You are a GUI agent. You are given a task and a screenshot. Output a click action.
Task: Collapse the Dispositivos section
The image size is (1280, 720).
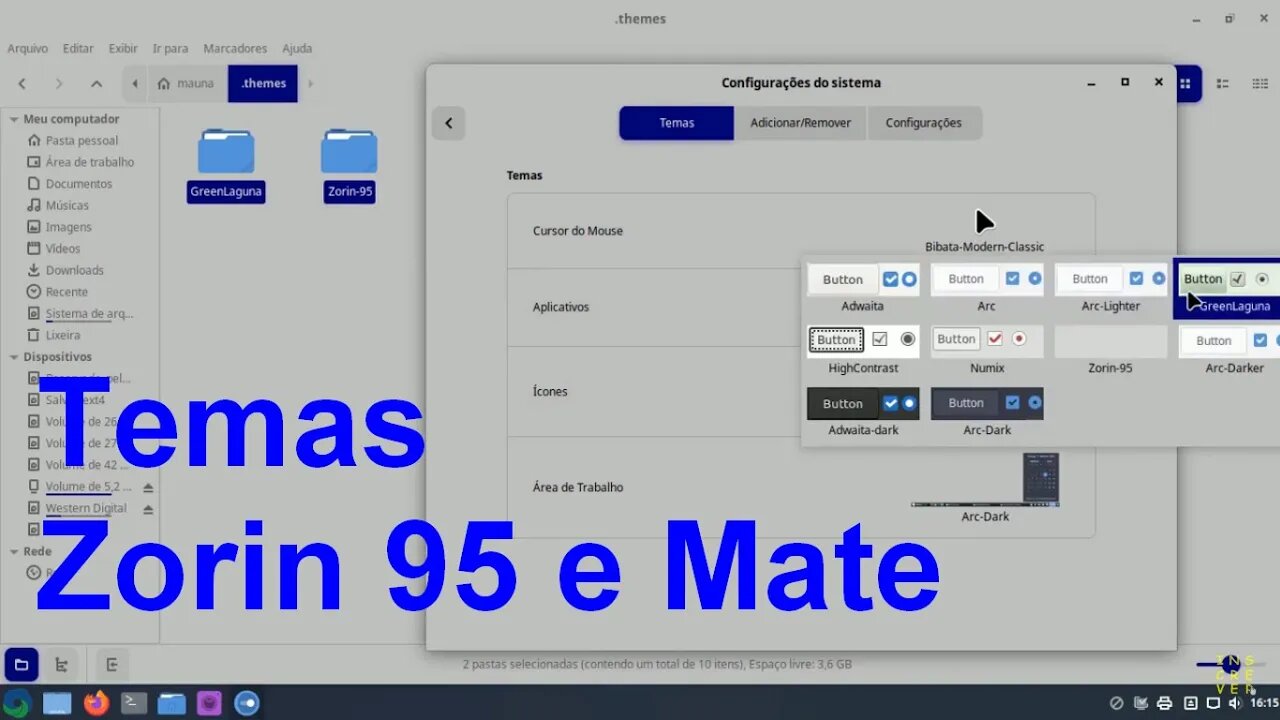point(14,357)
